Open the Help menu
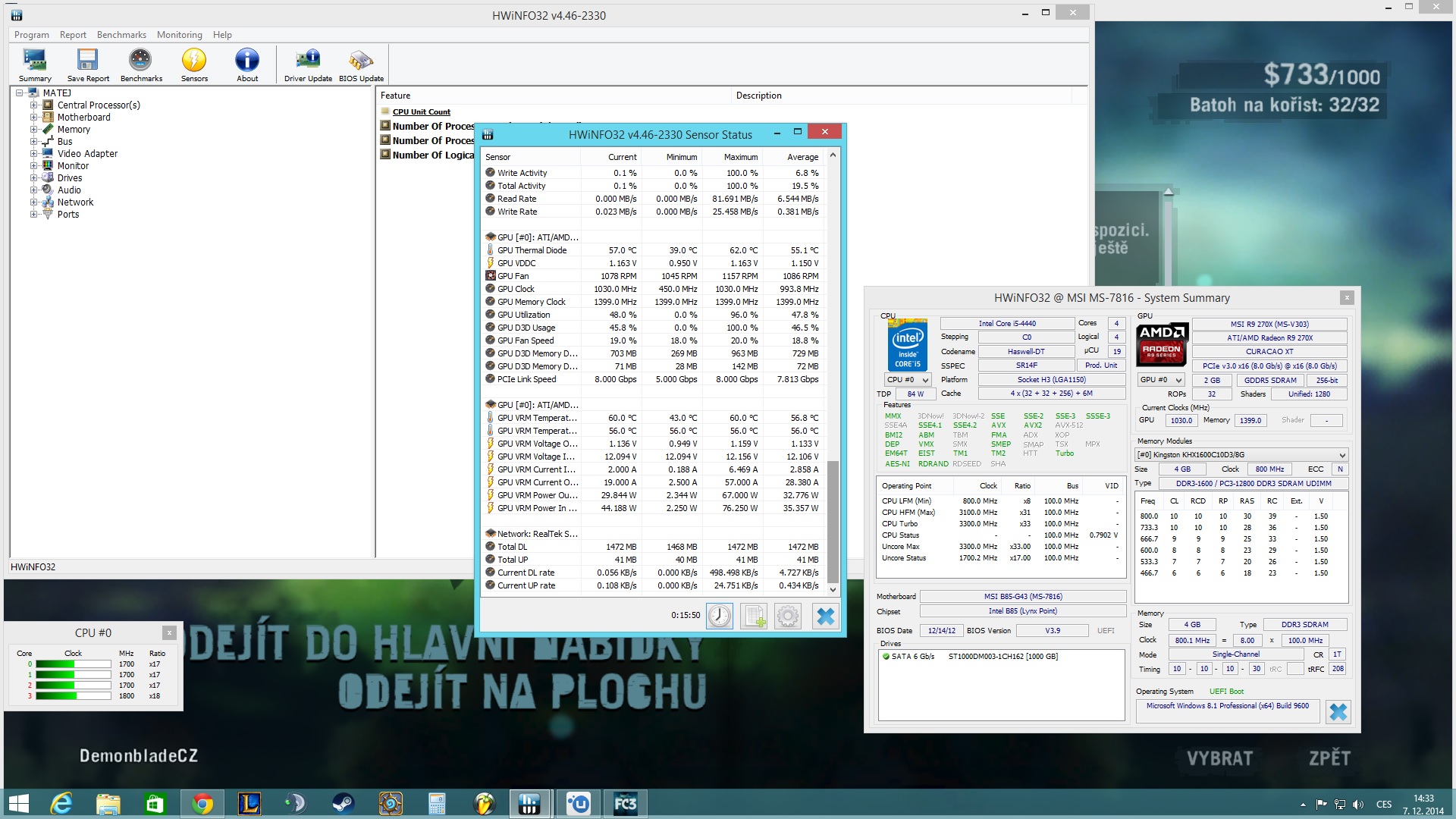 coord(222,35)
